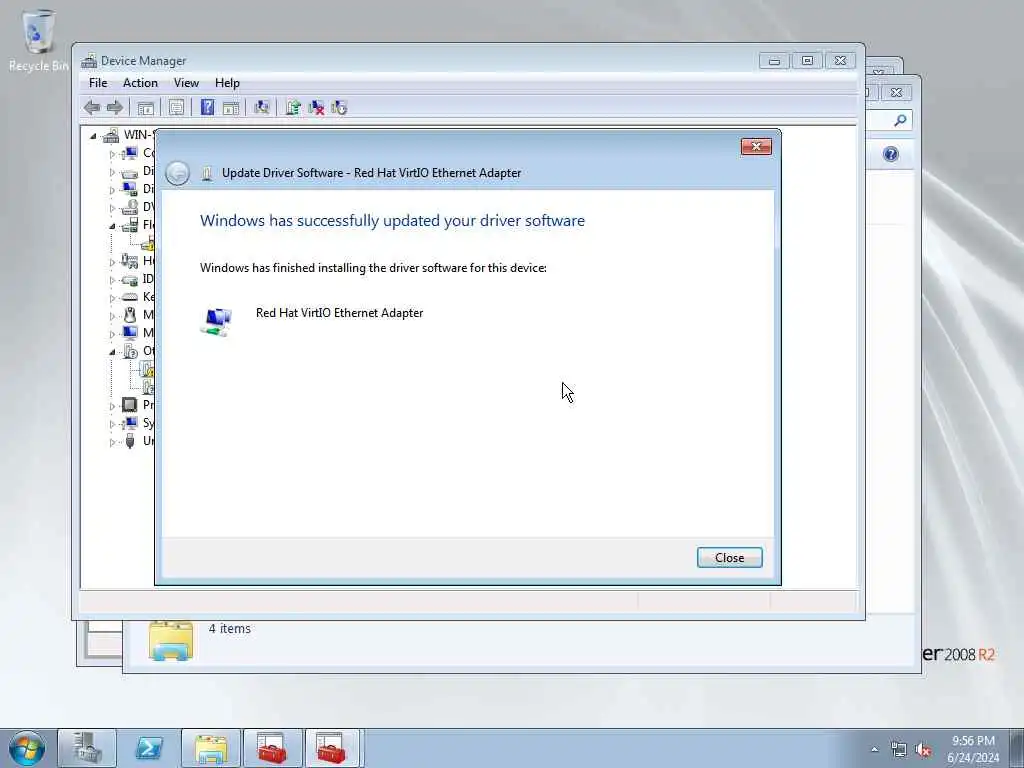Collapse the WIN- root node in device tree
This screenshot has width=1024, height=768.
(x=93, y=136)
